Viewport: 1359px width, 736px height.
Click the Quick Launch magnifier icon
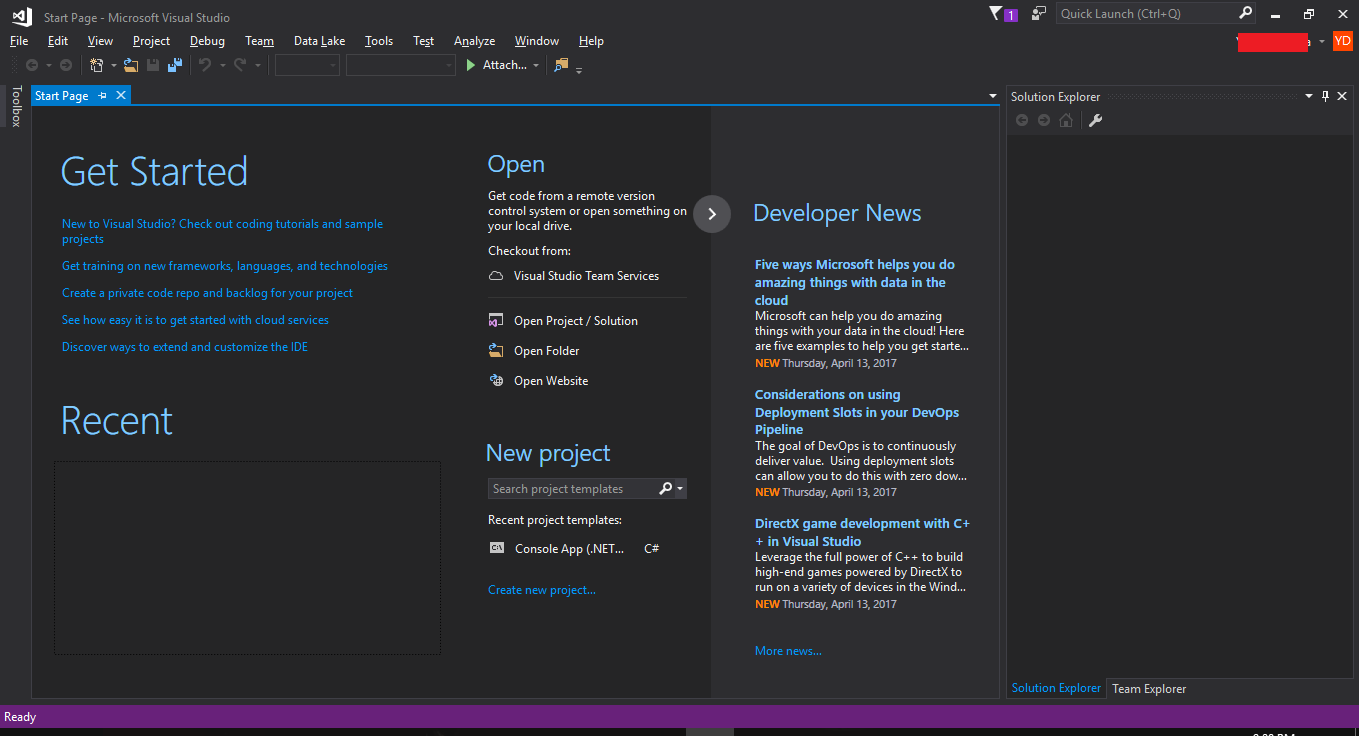(1245, 13)
